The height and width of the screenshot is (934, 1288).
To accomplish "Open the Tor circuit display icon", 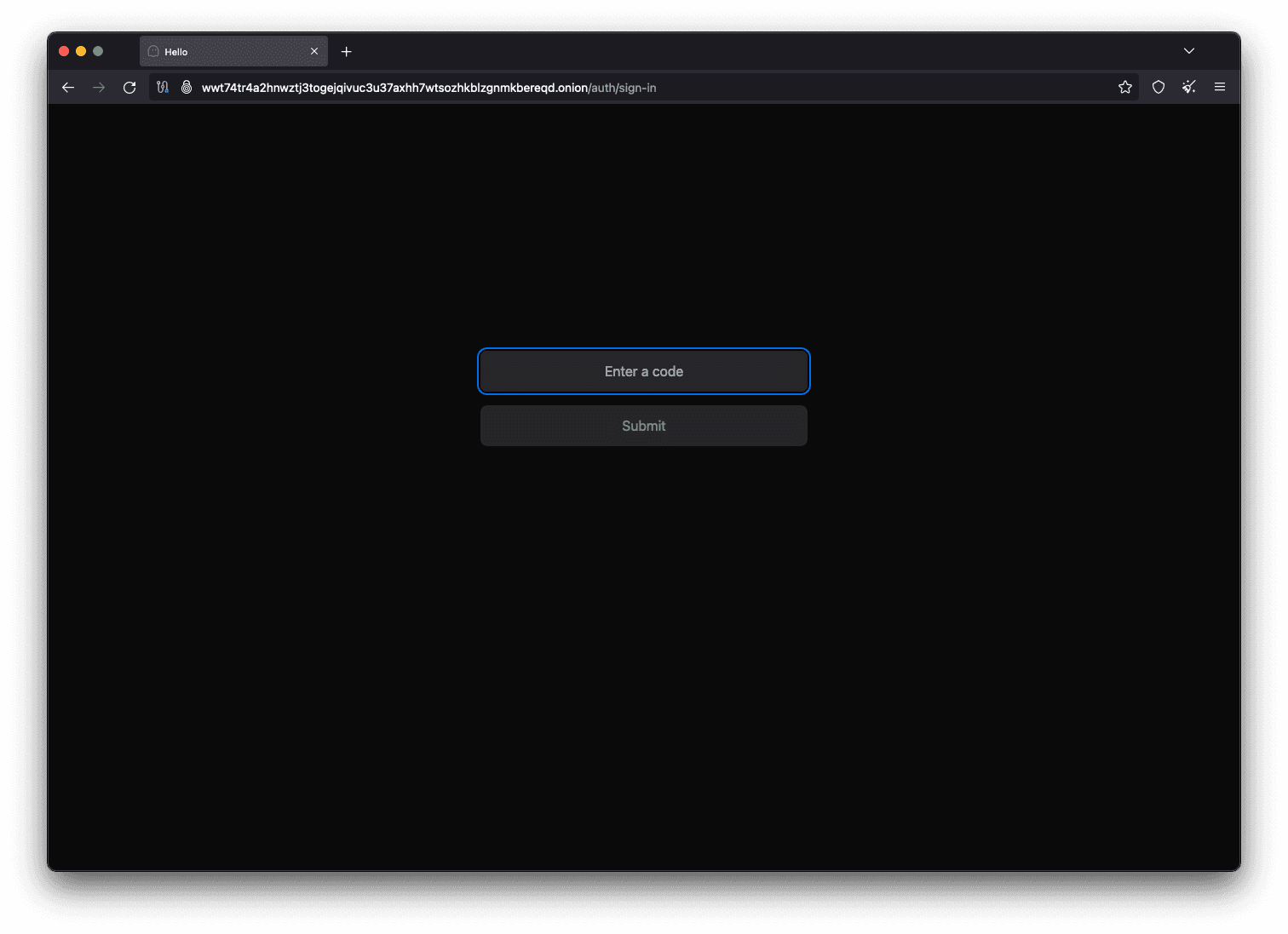I will tap(163, 88).
